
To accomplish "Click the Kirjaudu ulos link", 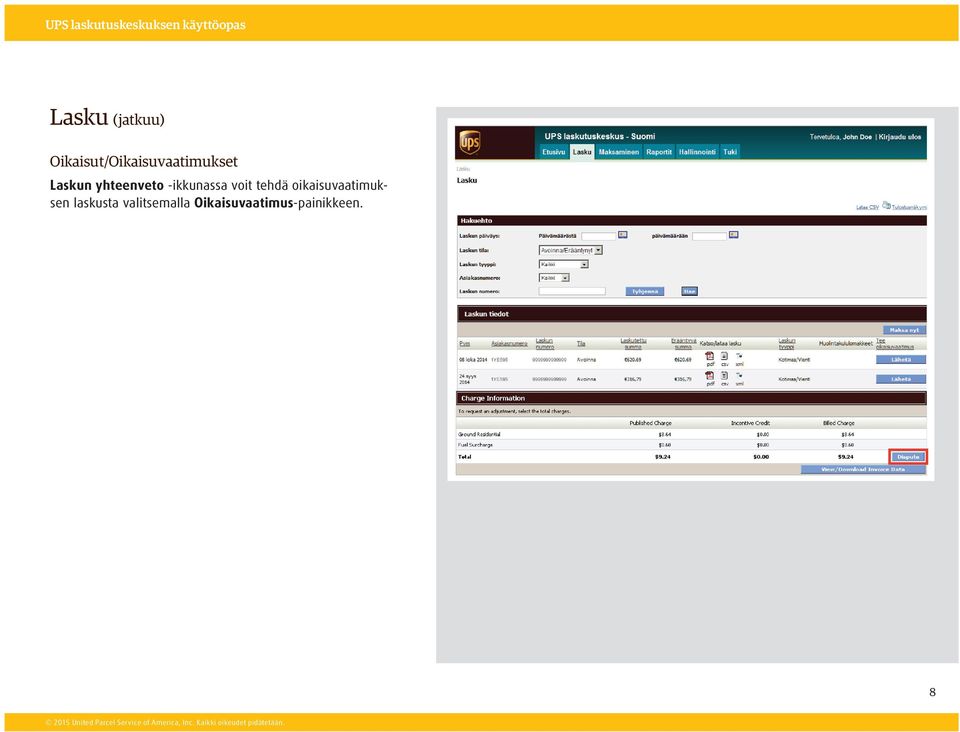I will [899, 137].
